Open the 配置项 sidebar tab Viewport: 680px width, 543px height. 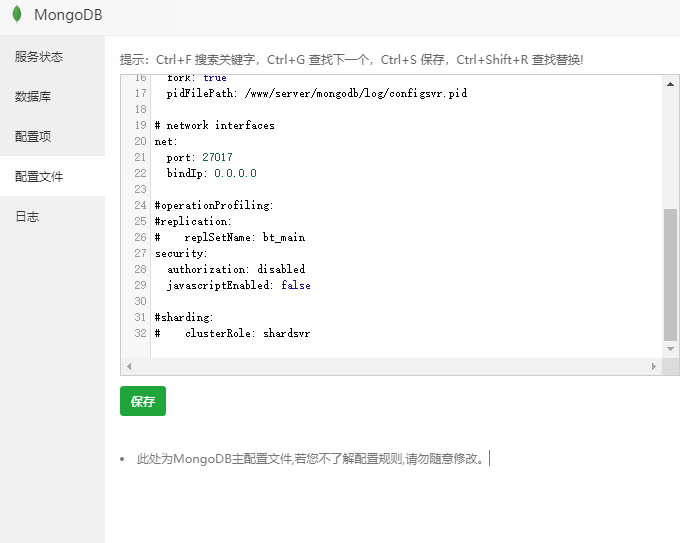pyautogui.click(x=52, y=136)
